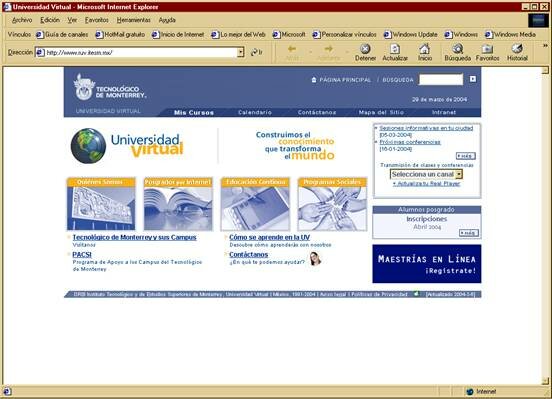The width and height of the screenshot is (552, 399).
Task: Click the Internet zone status bar icon
Action: [x=470, y=392]
